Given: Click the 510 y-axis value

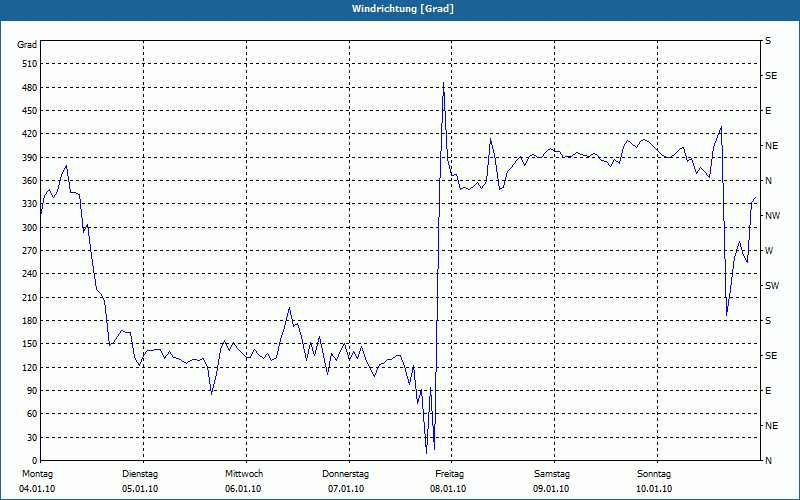Looking at the screenshot, I should (30, 64).
